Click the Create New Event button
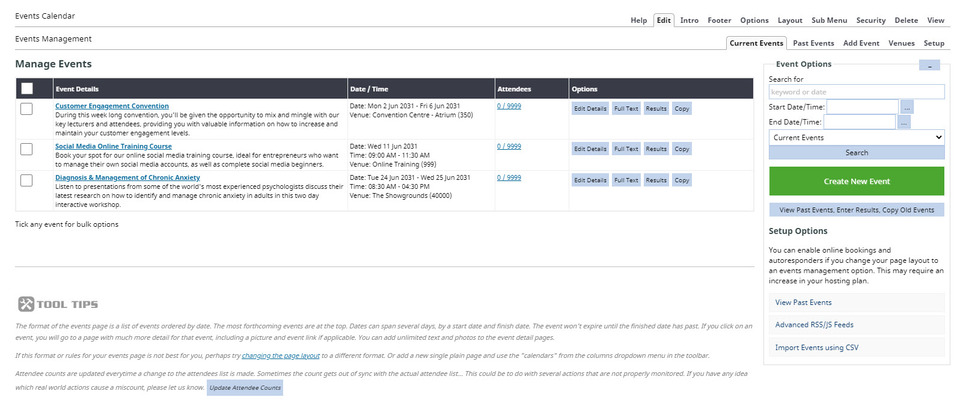The height and width of the screenshot is (403, 960). pos(856,181)
